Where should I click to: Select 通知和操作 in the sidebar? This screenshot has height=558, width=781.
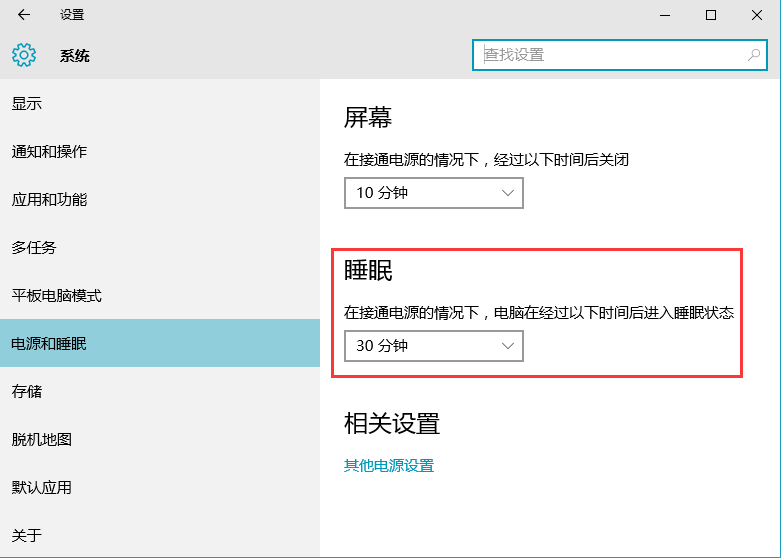[49, 152]
